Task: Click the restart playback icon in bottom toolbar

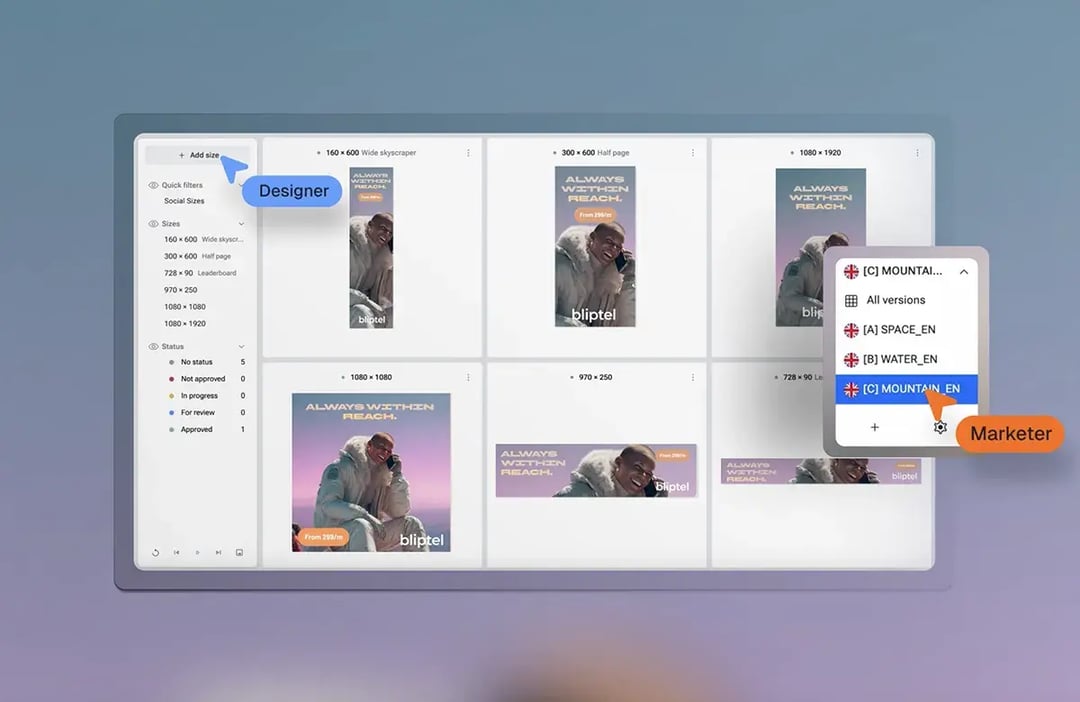Action: click(x=156, y=552)
